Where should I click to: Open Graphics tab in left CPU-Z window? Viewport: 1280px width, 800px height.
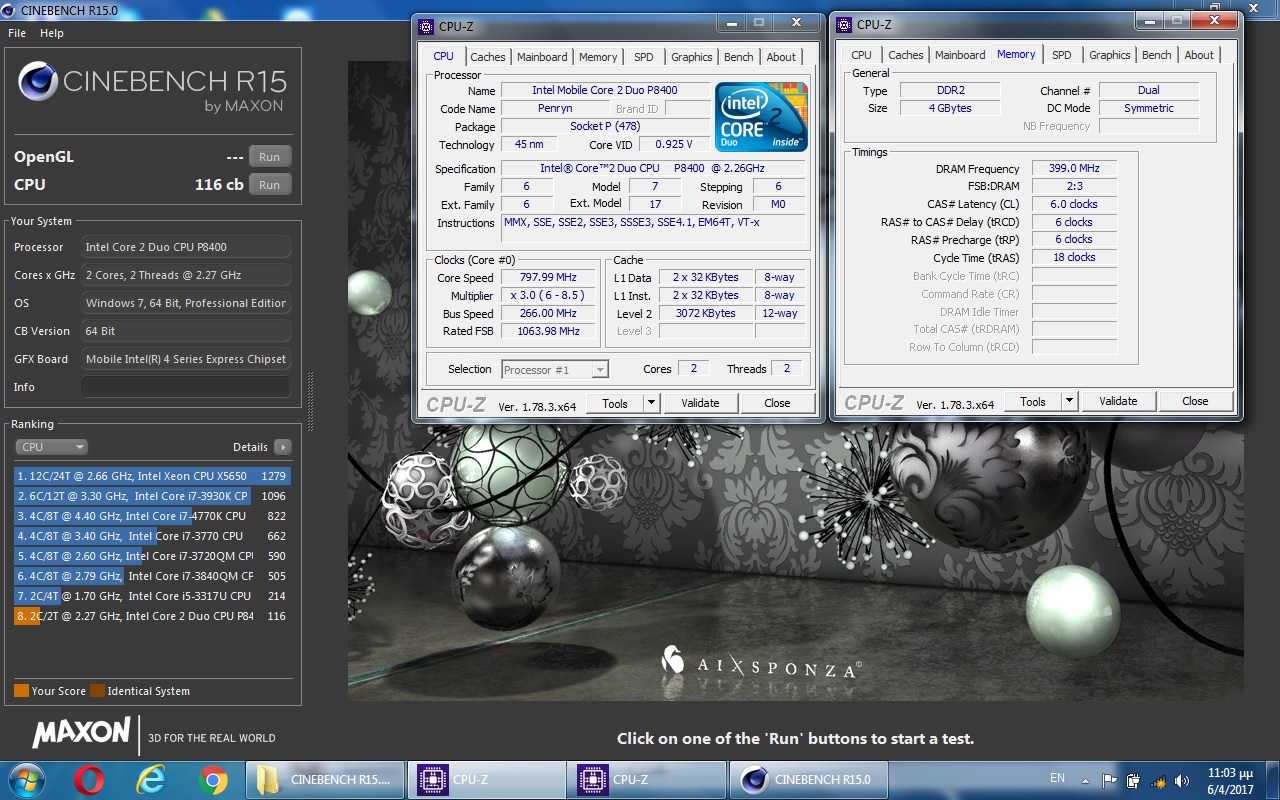pos(692,57)
